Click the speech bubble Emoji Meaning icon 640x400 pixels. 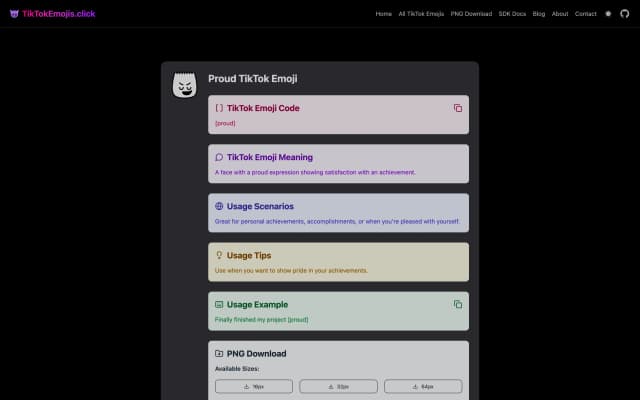point(219,157)
